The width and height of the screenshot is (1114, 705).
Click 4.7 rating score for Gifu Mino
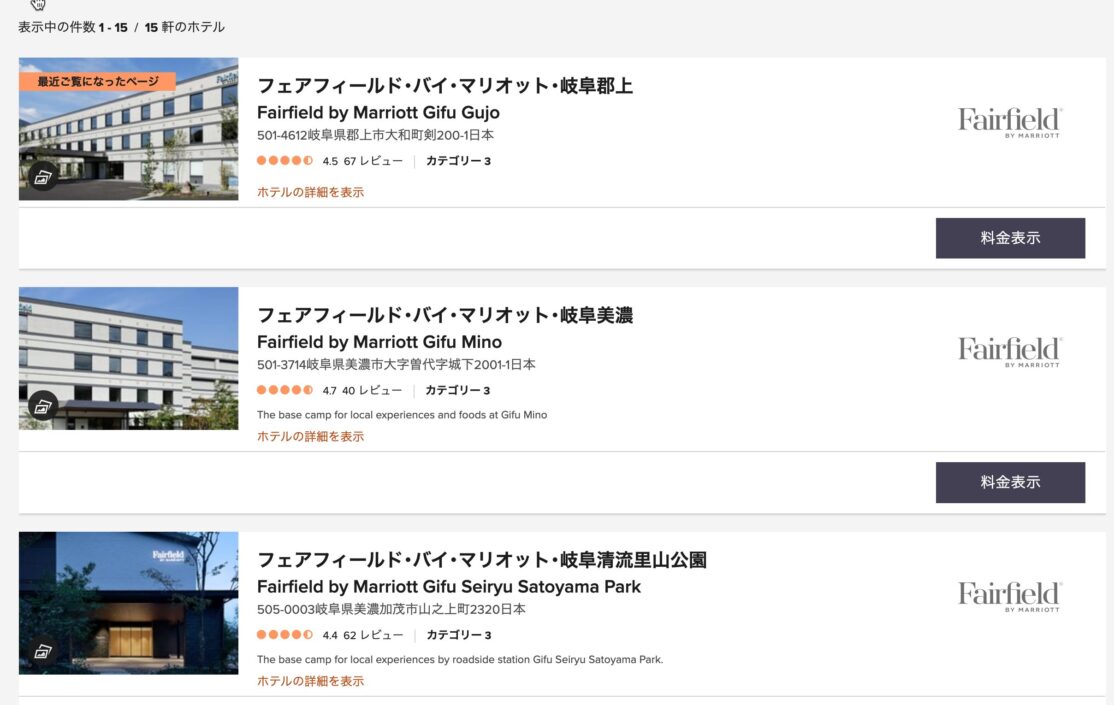329,391
